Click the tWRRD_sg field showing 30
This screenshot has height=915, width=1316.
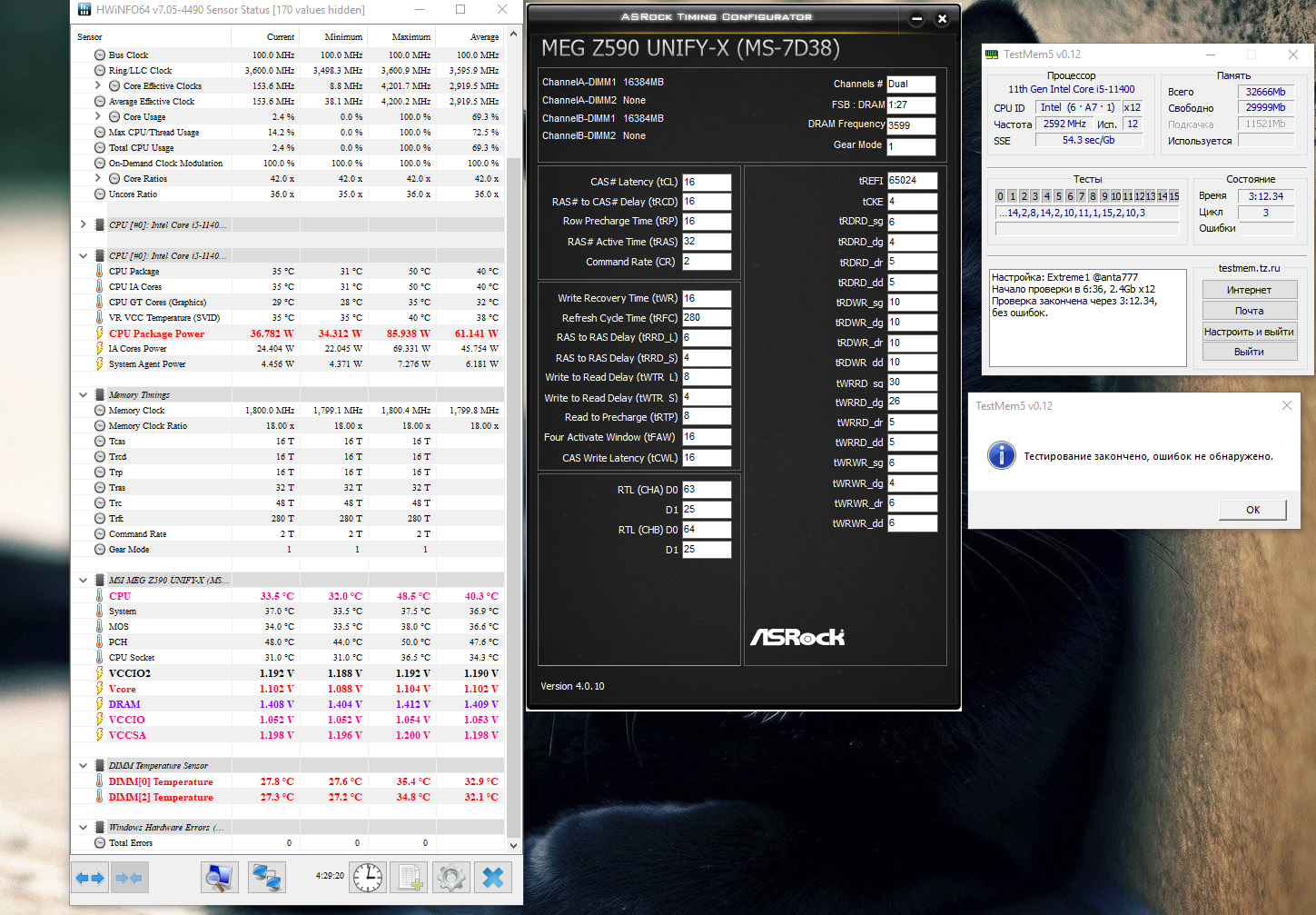912,383
